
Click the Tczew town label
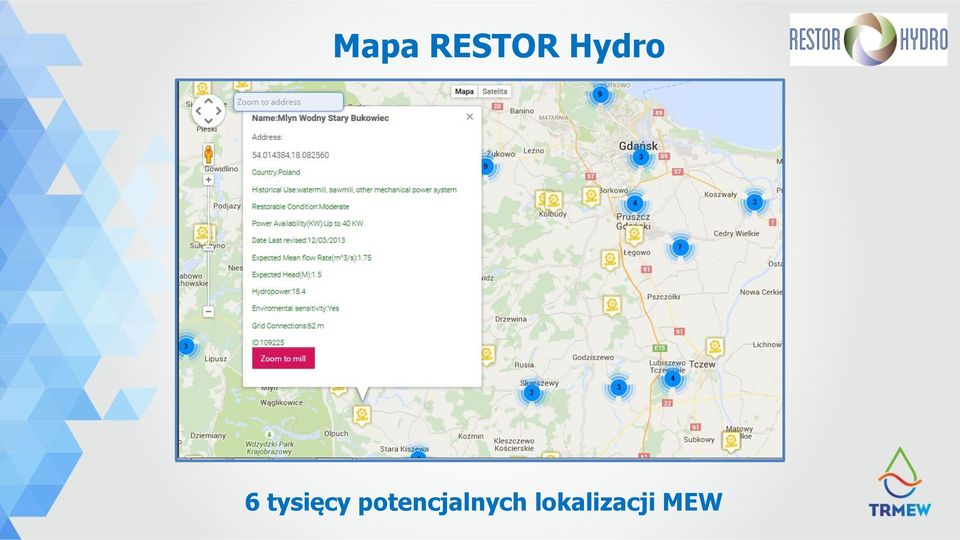tap(702, 364)
